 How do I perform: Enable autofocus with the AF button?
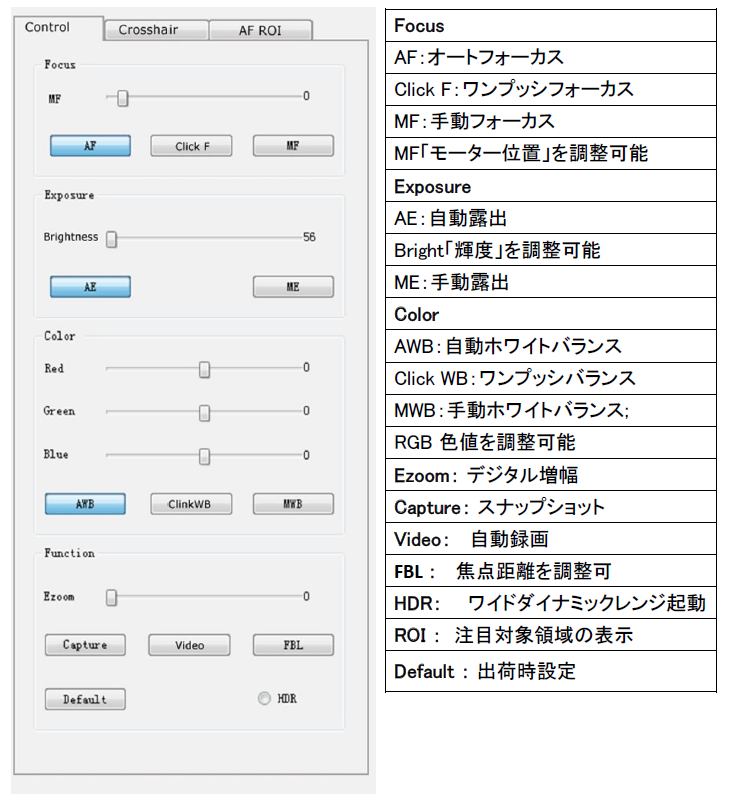click(90, 145)
